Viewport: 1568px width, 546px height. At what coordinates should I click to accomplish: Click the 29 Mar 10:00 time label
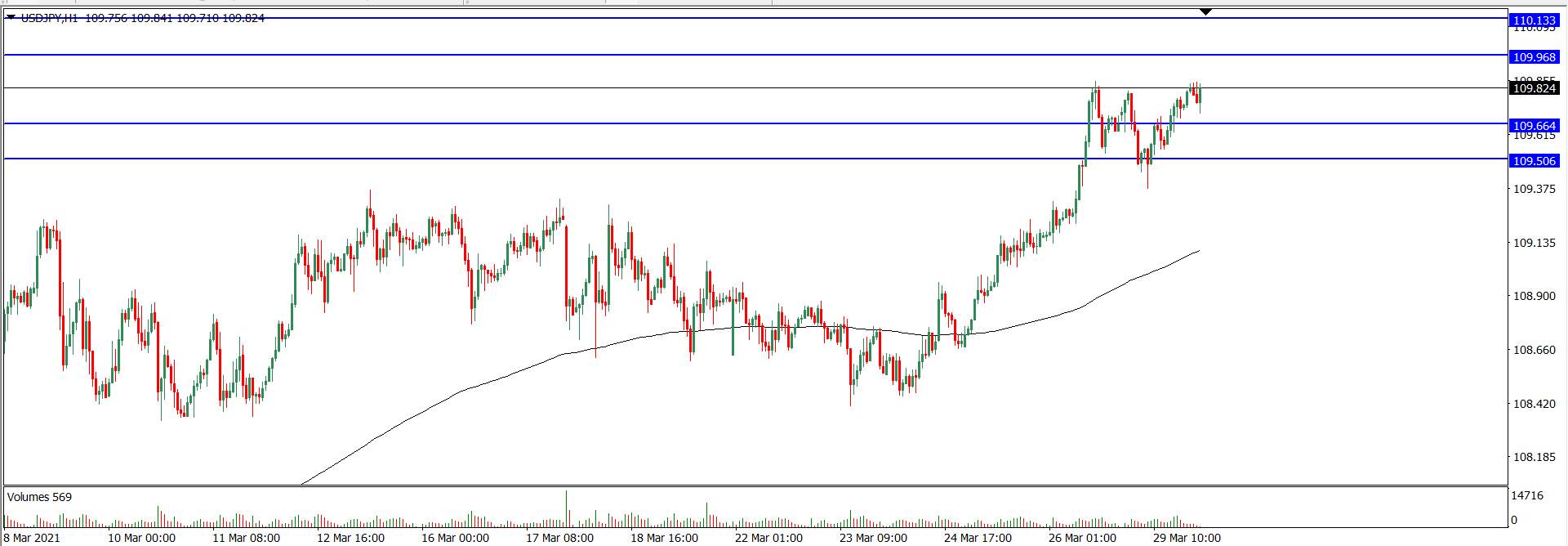tap(1187, 538)
